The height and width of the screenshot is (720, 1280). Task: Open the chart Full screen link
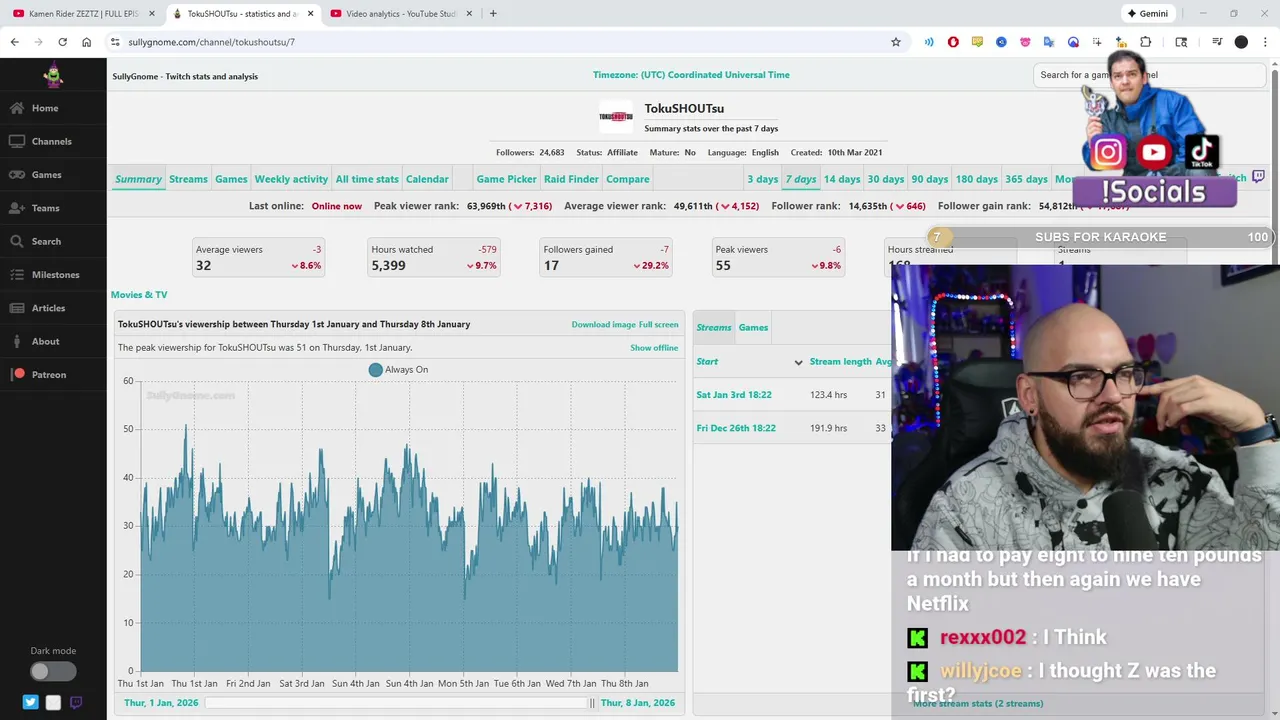click(x=659, y=324)
